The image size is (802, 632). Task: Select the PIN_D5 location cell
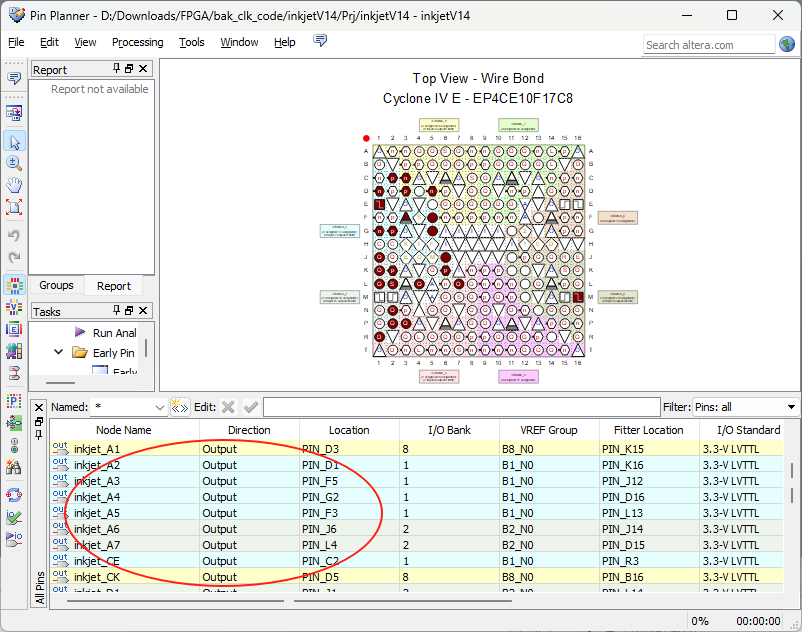click(349, 577)
